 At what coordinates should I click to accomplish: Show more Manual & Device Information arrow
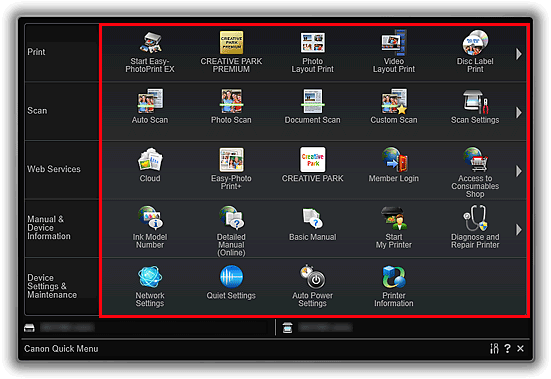(519, 230)
